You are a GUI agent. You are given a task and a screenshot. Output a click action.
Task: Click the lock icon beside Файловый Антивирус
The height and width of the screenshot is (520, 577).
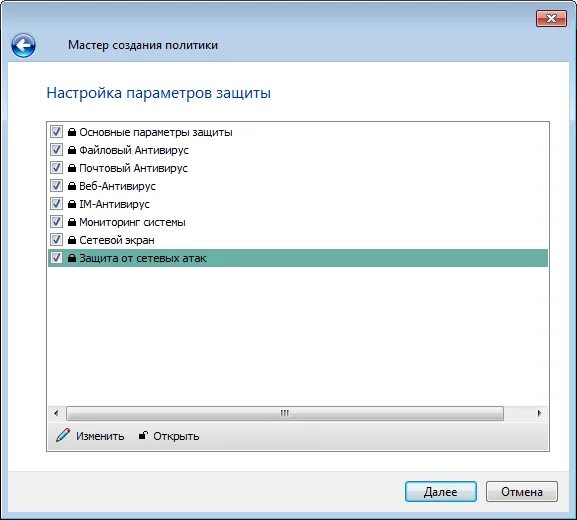(72, 150)
